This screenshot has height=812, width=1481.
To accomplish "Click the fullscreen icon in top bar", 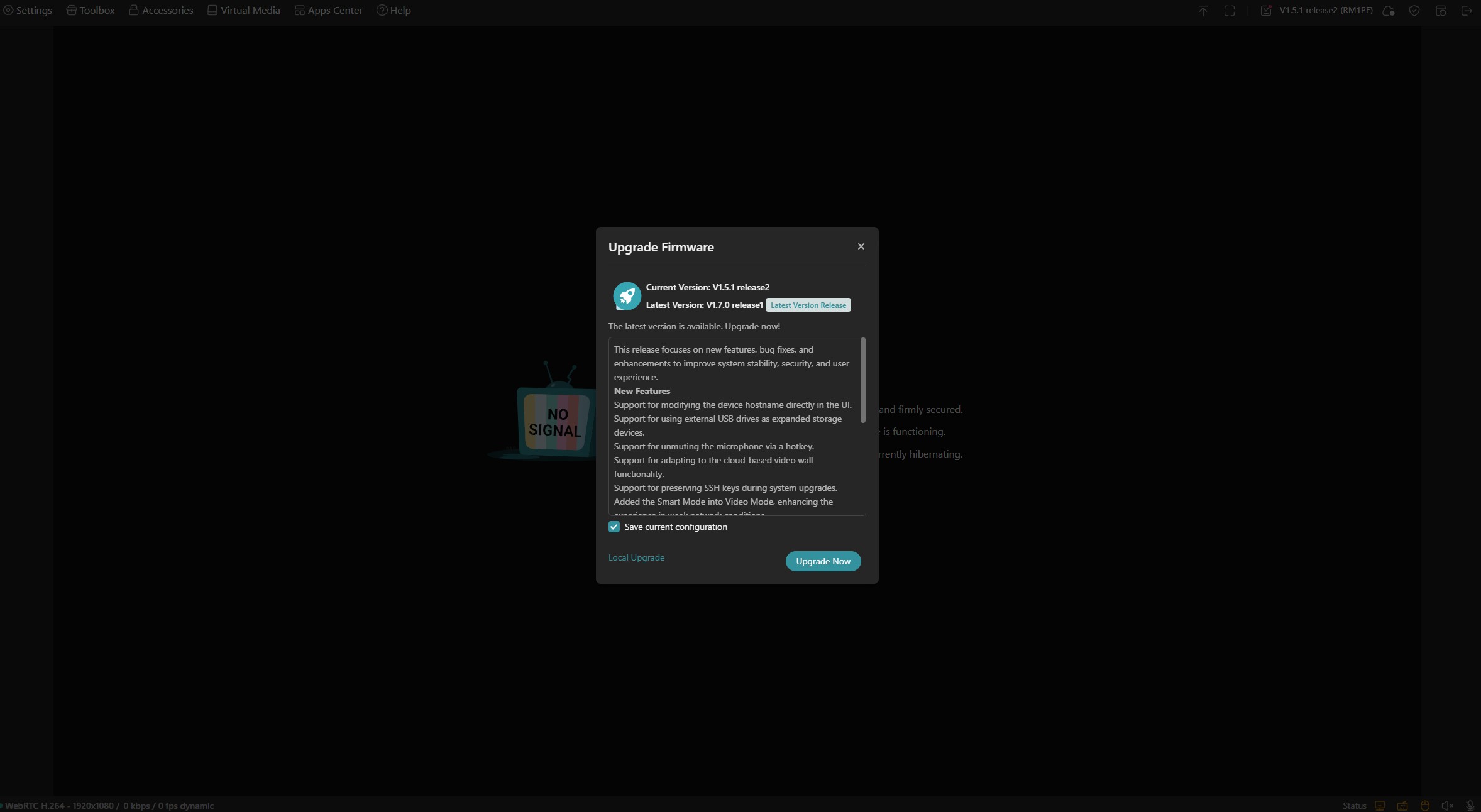I will pos(1230,11).
